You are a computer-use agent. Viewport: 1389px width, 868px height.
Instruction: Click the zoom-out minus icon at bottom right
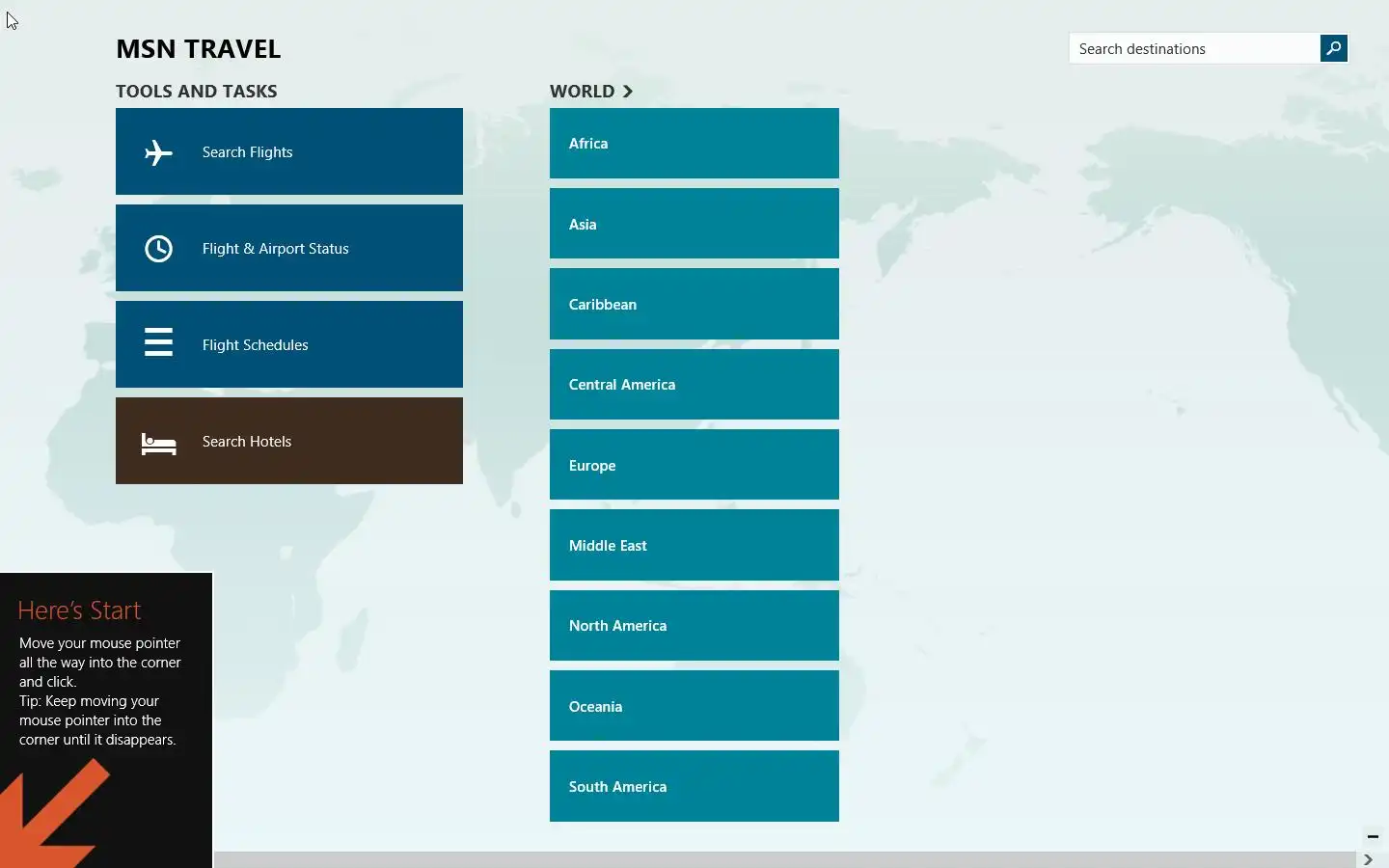coord(1373,836)
